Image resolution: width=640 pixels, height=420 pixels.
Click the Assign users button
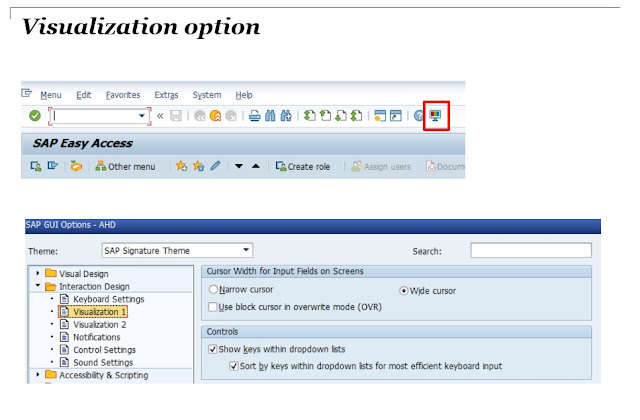(381, 167)
